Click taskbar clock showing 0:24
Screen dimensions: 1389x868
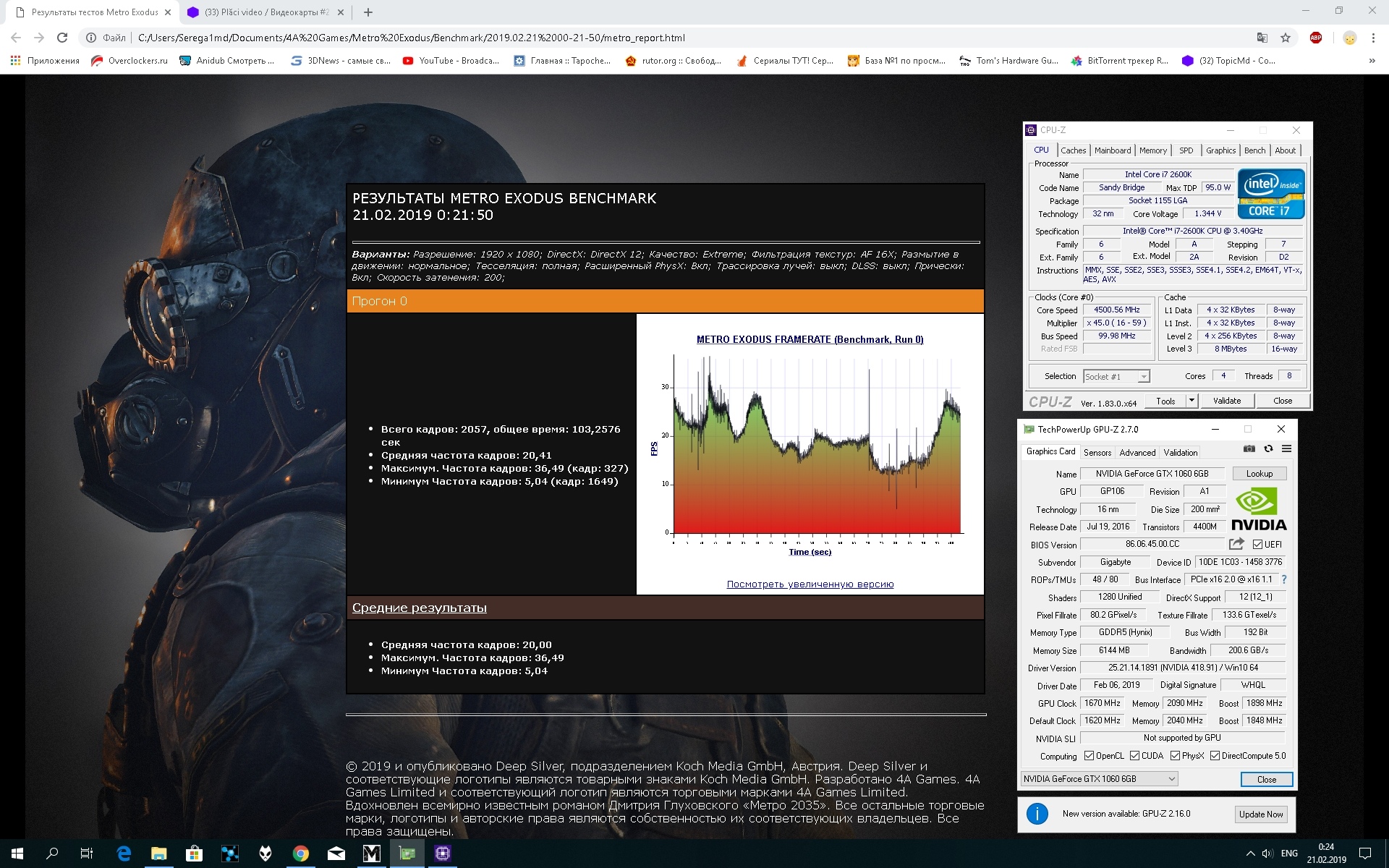(x=1326, y=854)
